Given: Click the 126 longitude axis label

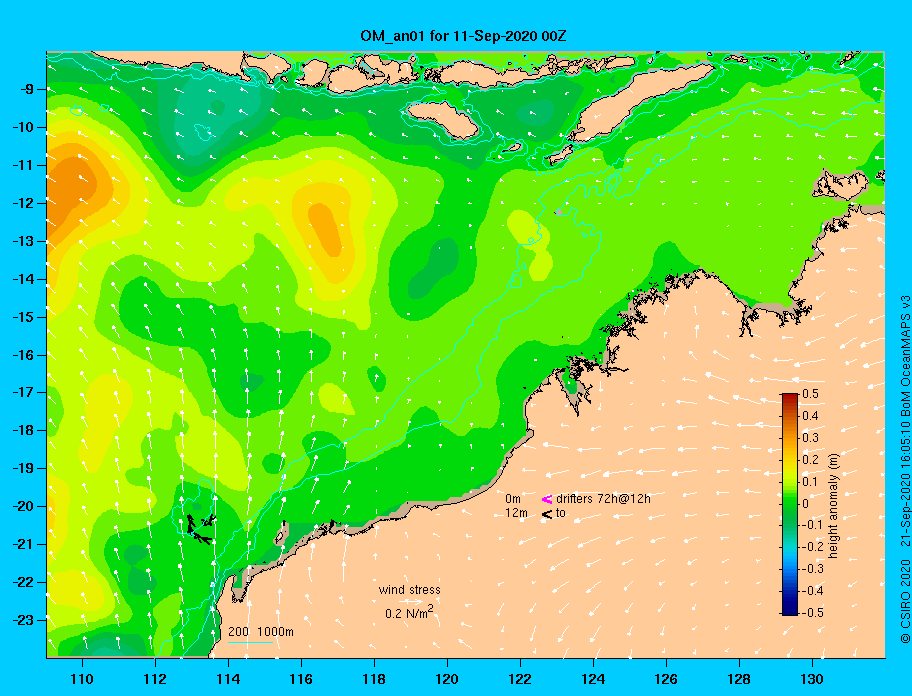Looking at the screenshot, I should [x=666, y=679].
